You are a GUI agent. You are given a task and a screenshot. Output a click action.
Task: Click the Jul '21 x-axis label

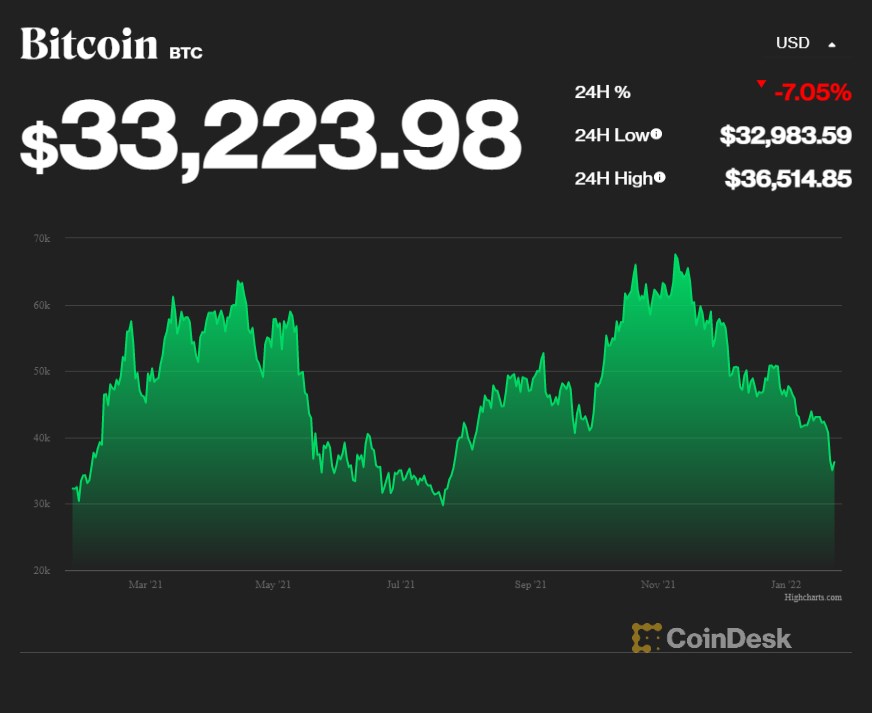[x=400, y=584]
